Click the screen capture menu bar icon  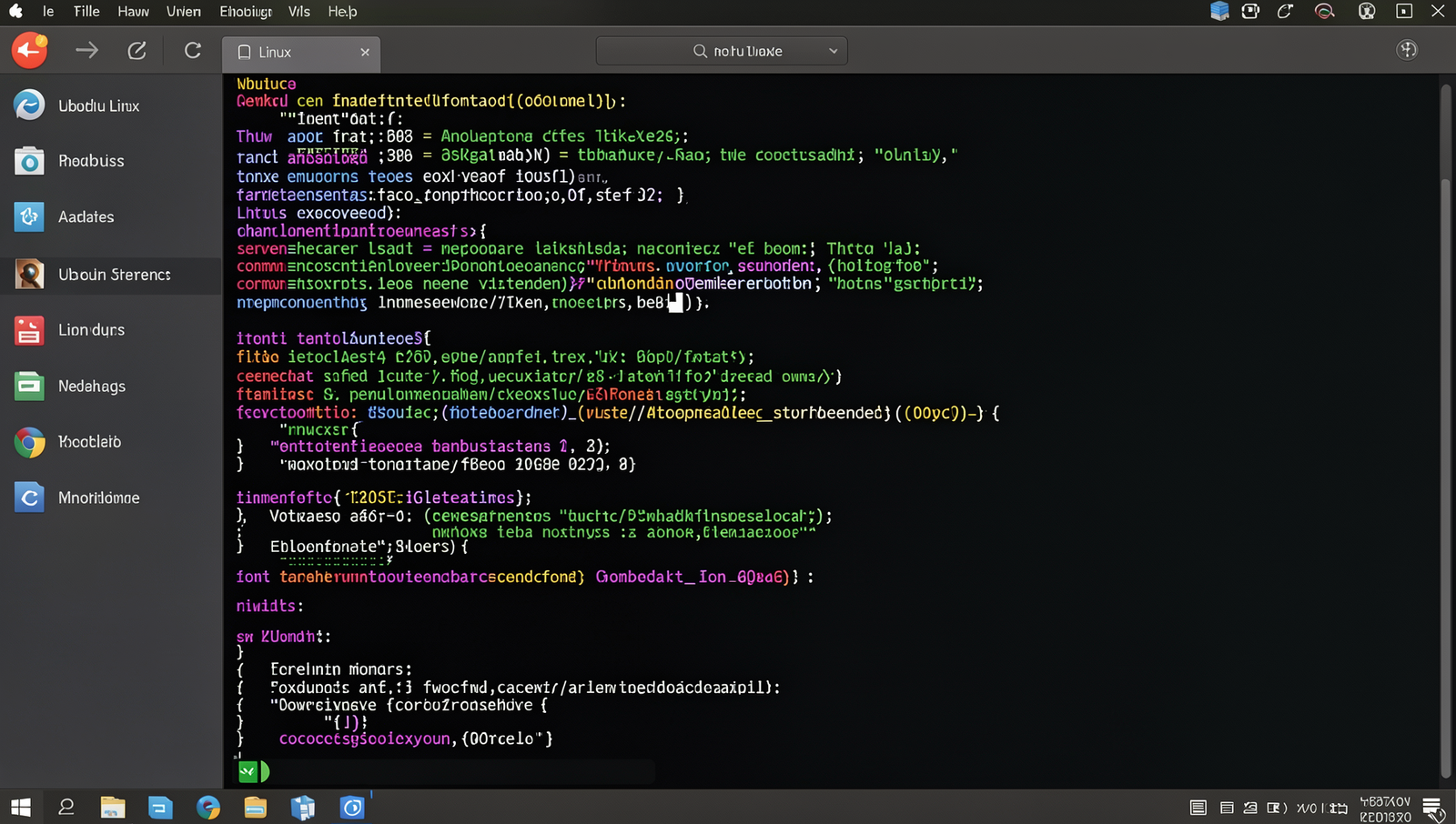[1250, 11]
